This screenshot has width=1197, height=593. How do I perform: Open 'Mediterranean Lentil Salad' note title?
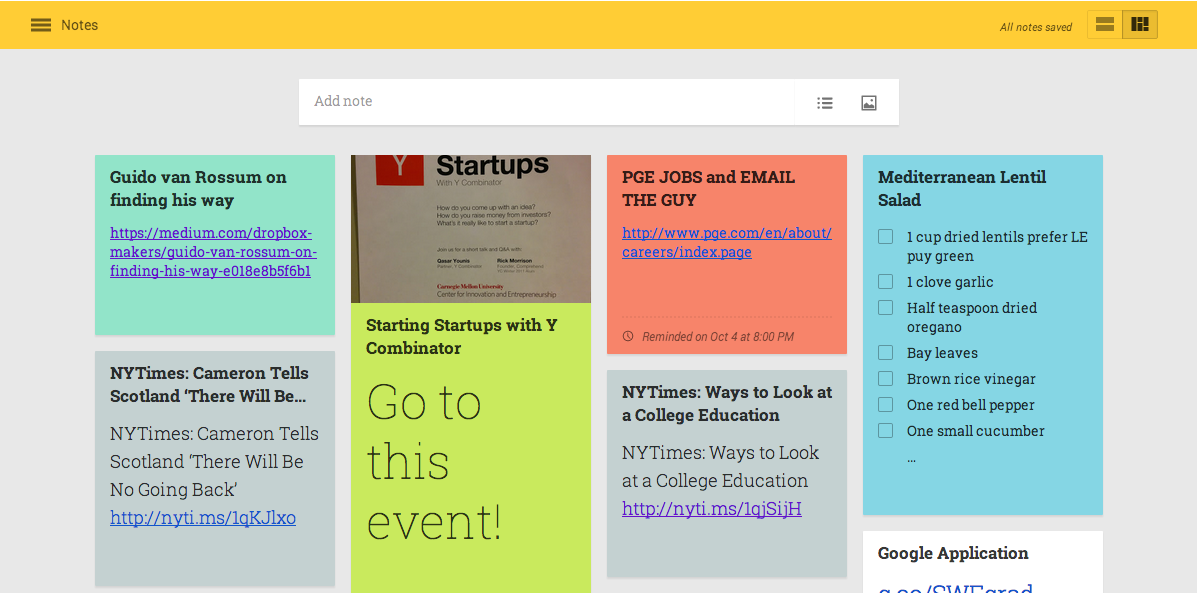(962, 189)
